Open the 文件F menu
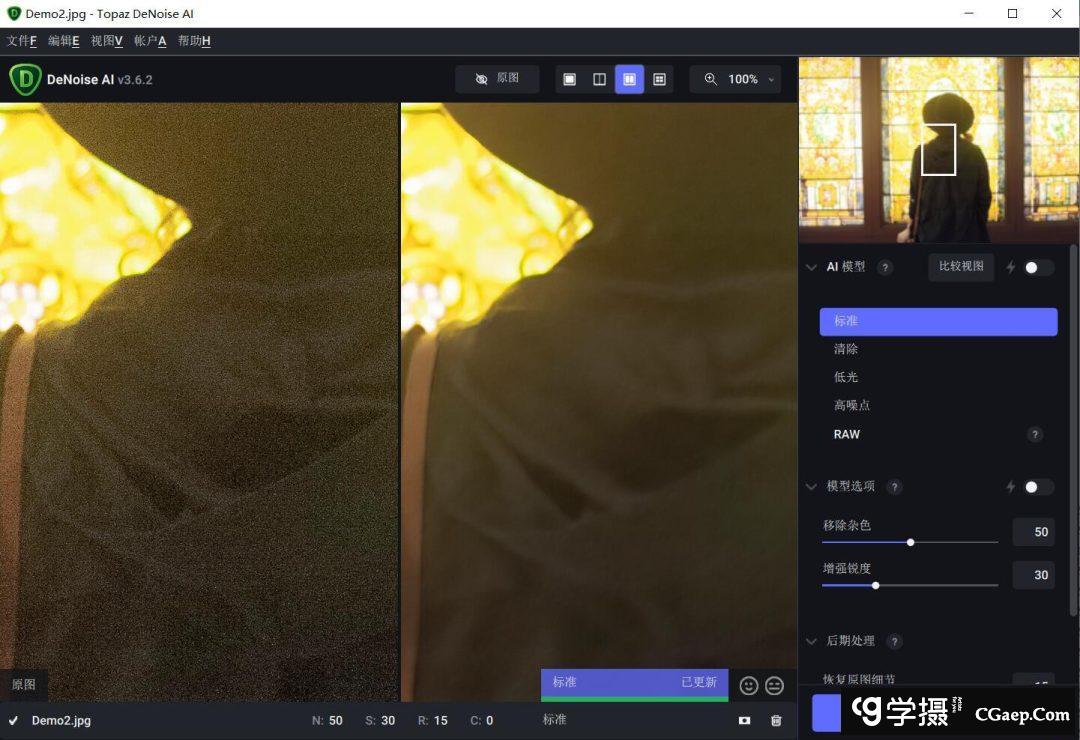 (22, 41)
